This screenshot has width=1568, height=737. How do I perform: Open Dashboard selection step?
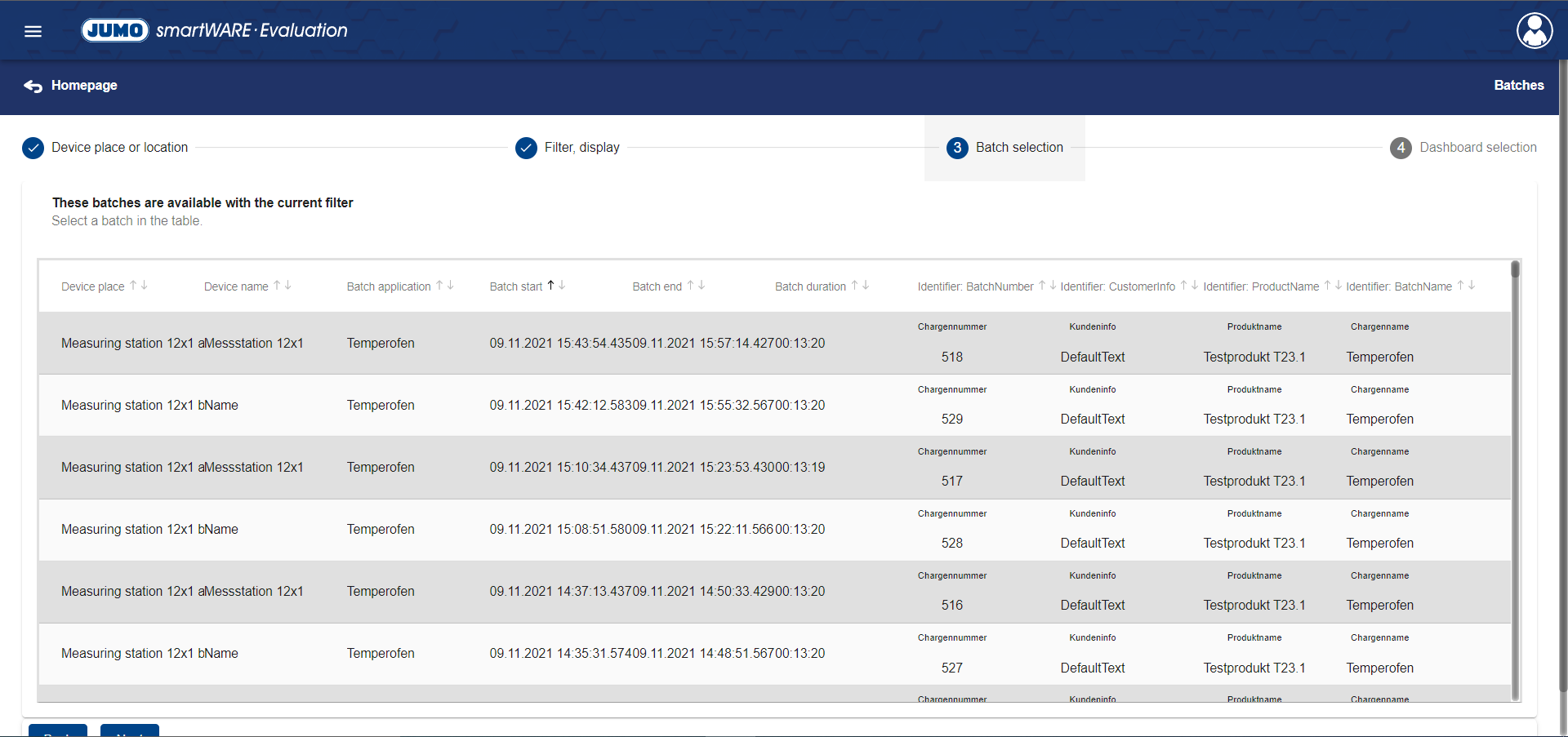coord(1463,148)
